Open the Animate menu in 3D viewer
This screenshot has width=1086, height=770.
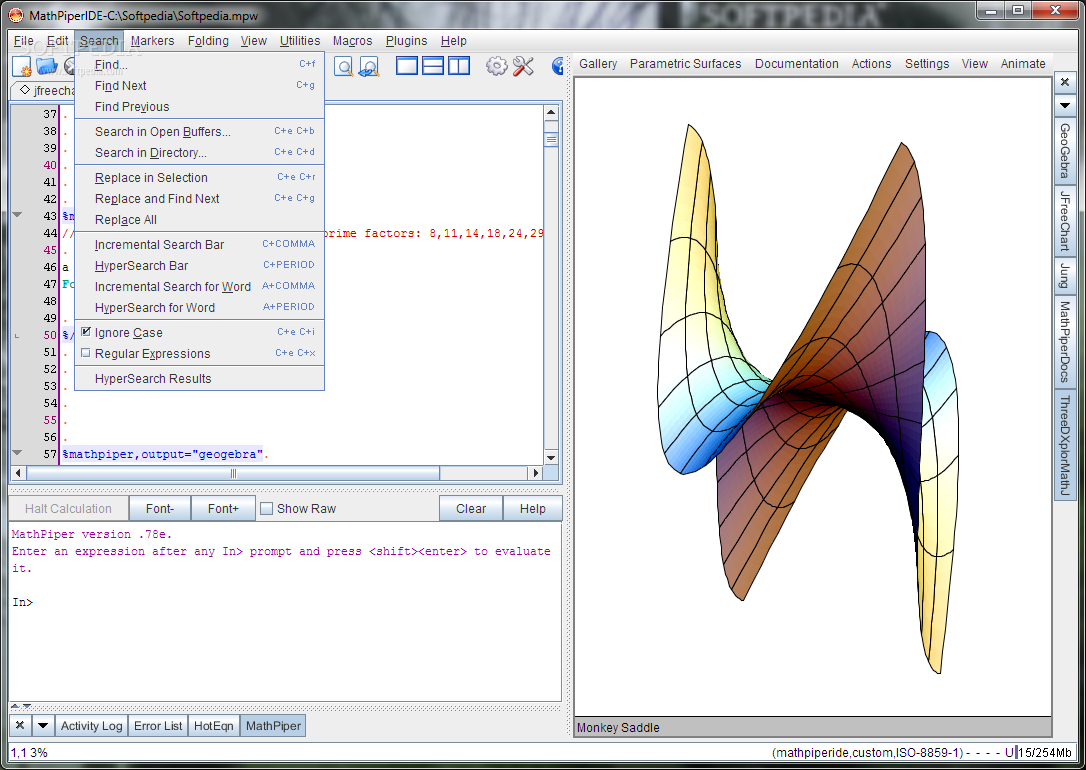[1023, 64]
